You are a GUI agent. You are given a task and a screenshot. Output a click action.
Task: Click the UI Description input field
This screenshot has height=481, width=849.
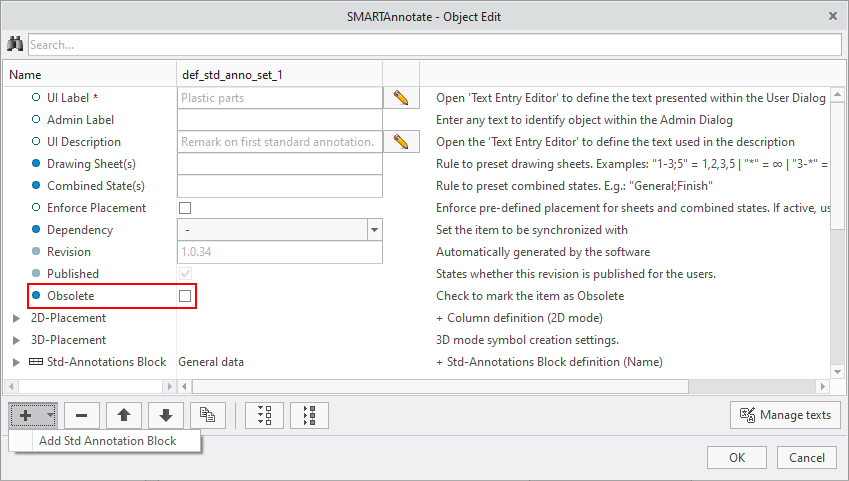pos(280,142)
